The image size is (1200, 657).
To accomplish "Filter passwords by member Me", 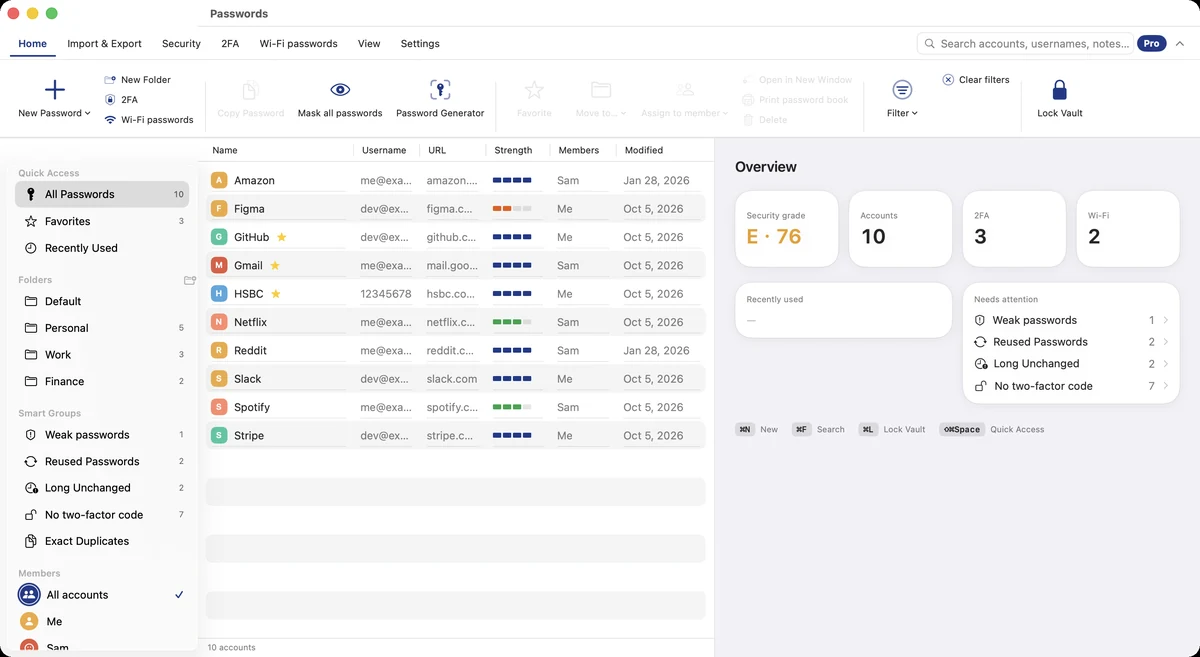I will (x=100, y=621).
